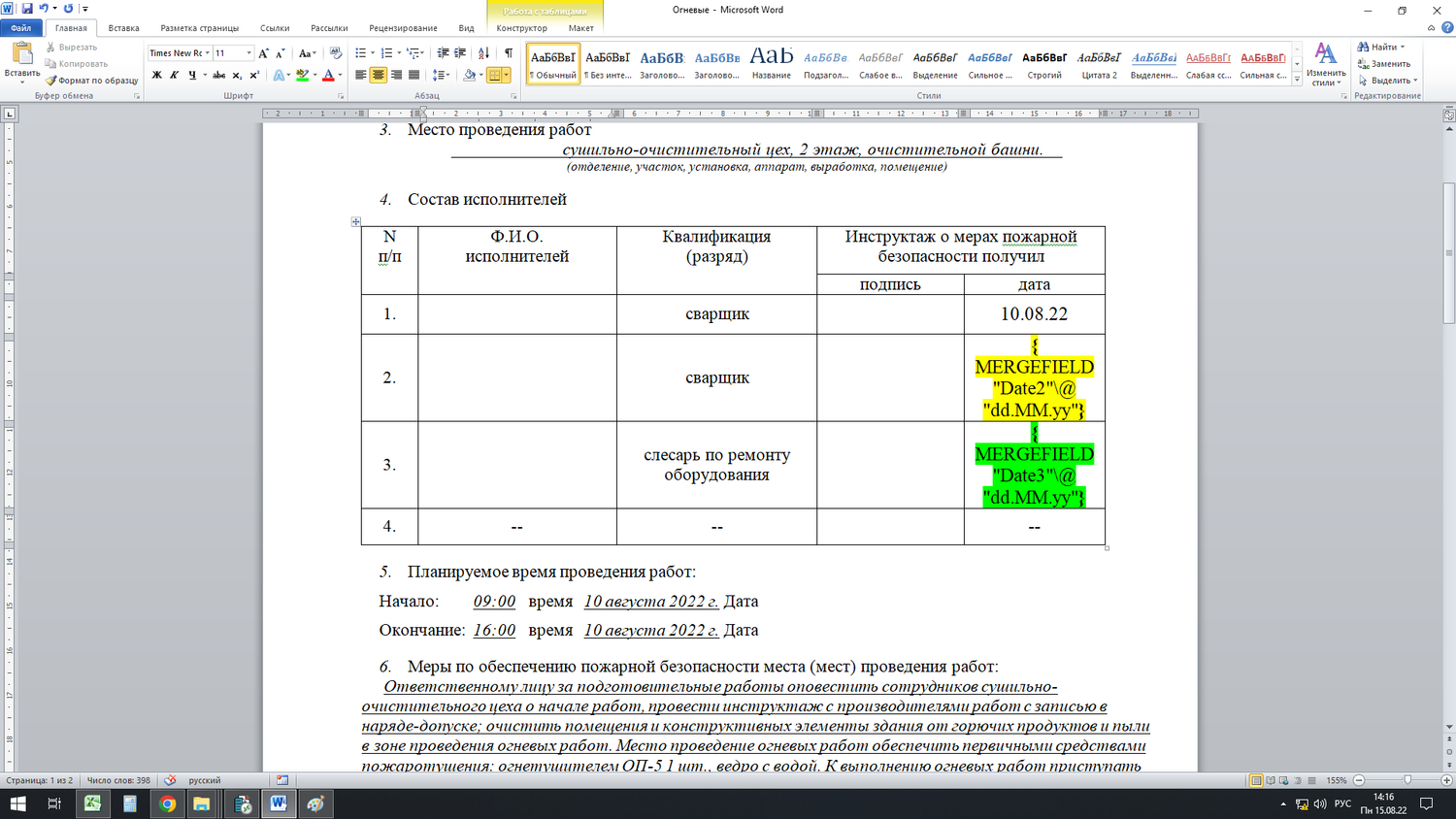Screen dimensions: 1456x819
Task: Open the underline style dropdown arrow
Action: pos(204,75)
